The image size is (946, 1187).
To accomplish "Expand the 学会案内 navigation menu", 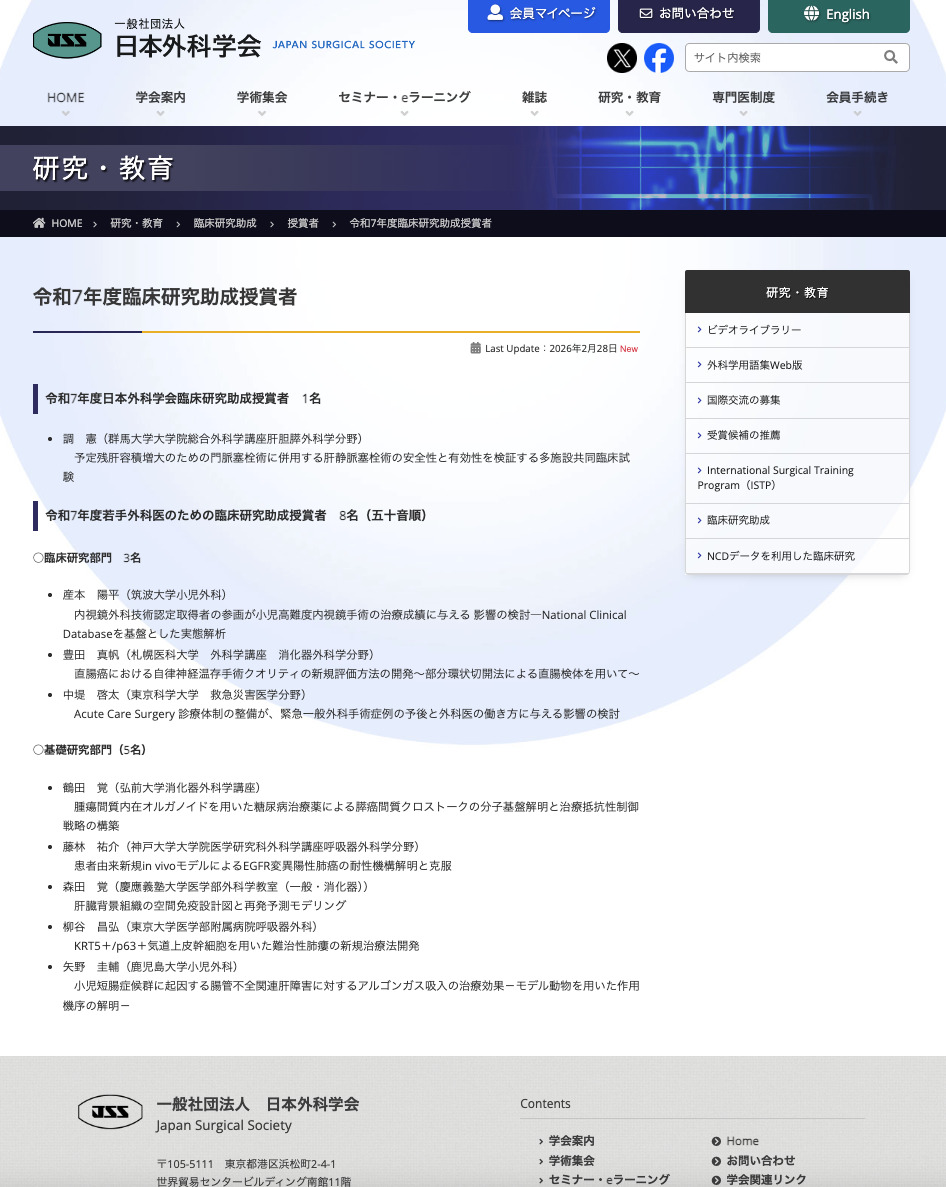I will coord(160,98).
